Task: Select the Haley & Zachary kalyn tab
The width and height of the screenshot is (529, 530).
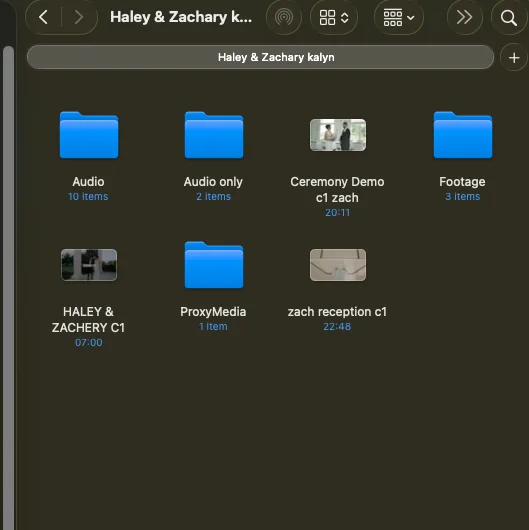Action: (x=260, y=57)
